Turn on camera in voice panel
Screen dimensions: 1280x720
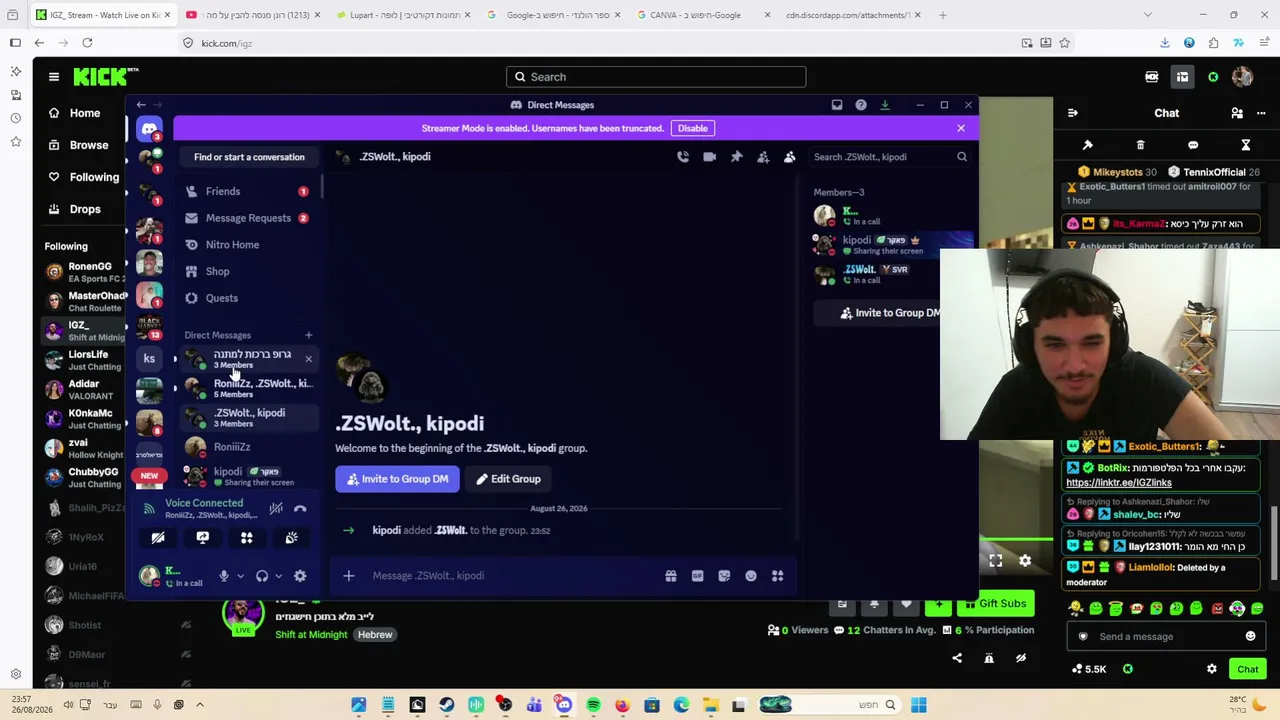[x=158, y=538]
